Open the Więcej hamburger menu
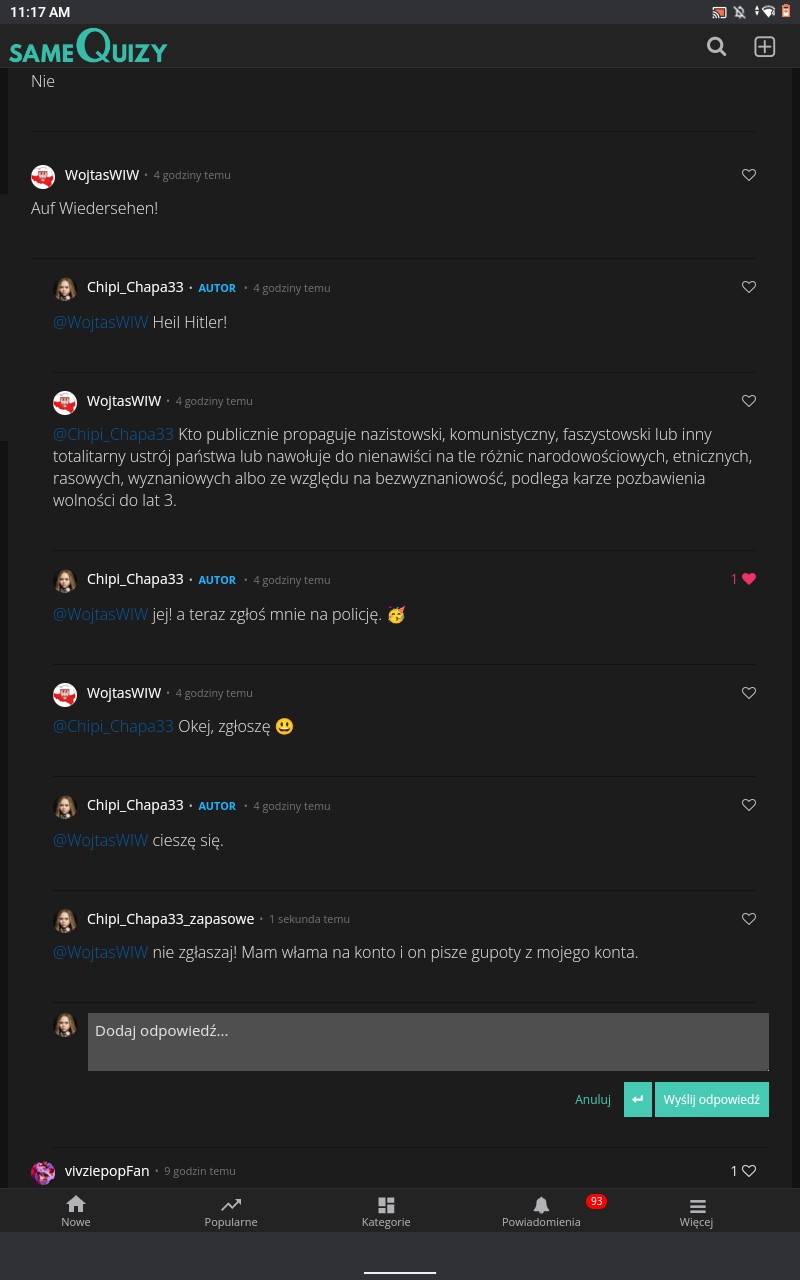The image size is (800, 1280). (697, 1207)
